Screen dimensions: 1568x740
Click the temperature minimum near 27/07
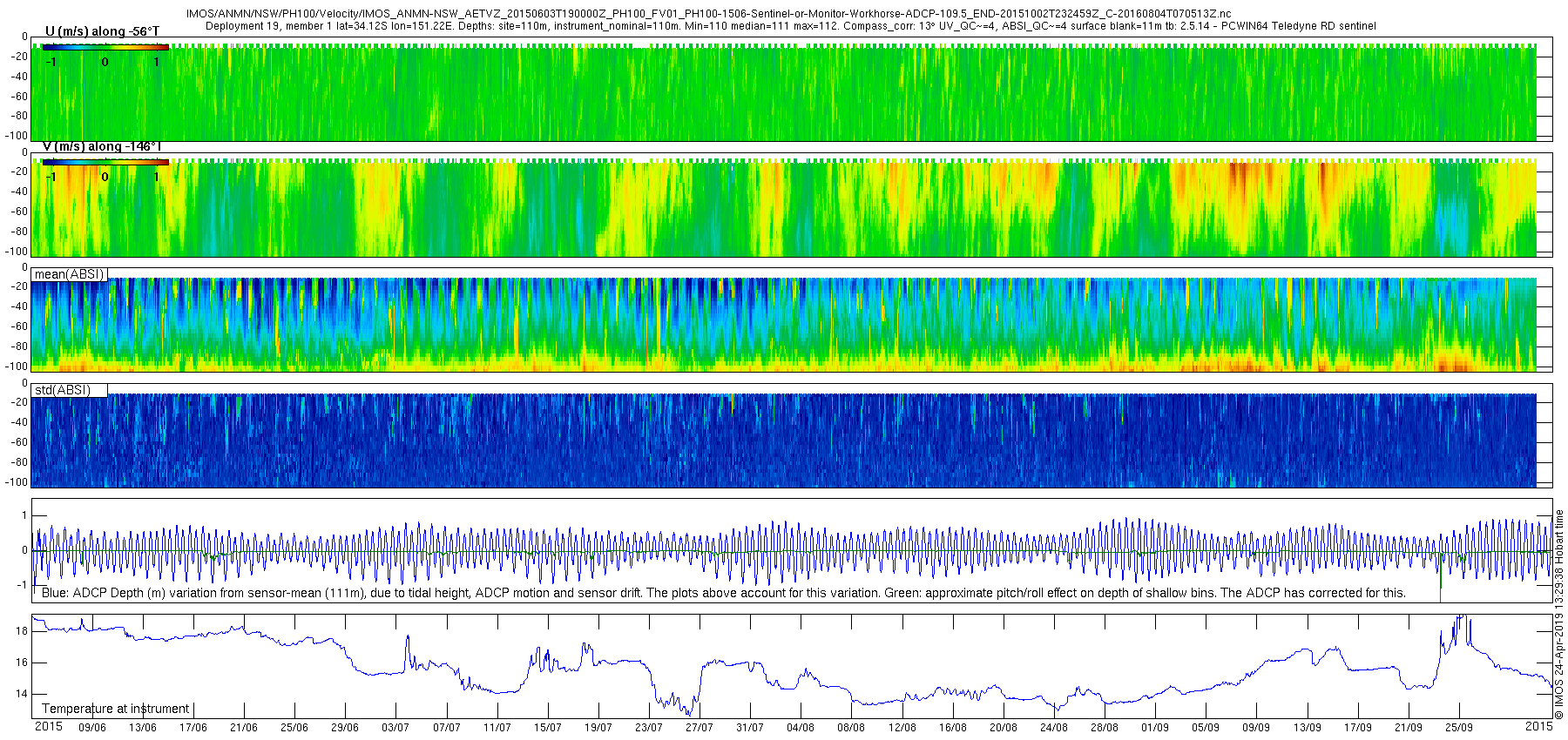pos(690,714)
